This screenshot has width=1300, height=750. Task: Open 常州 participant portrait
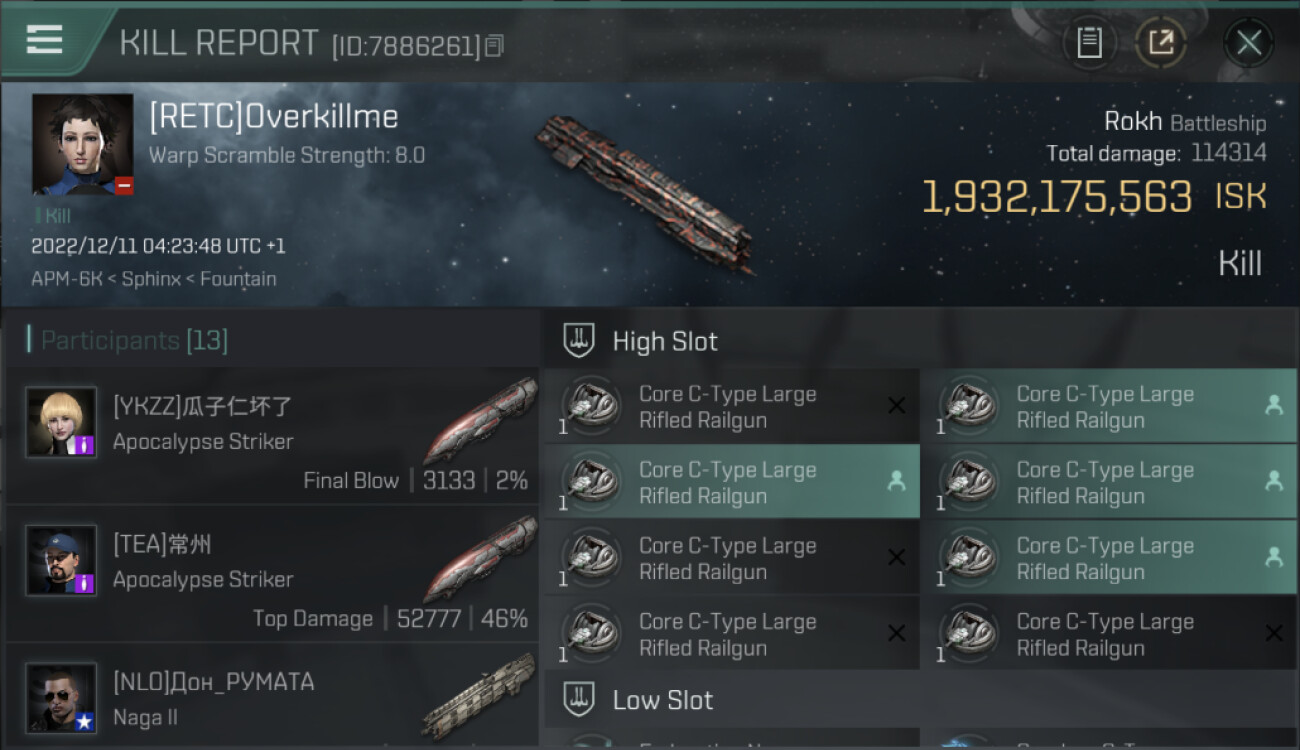click(x=62, y=560)
